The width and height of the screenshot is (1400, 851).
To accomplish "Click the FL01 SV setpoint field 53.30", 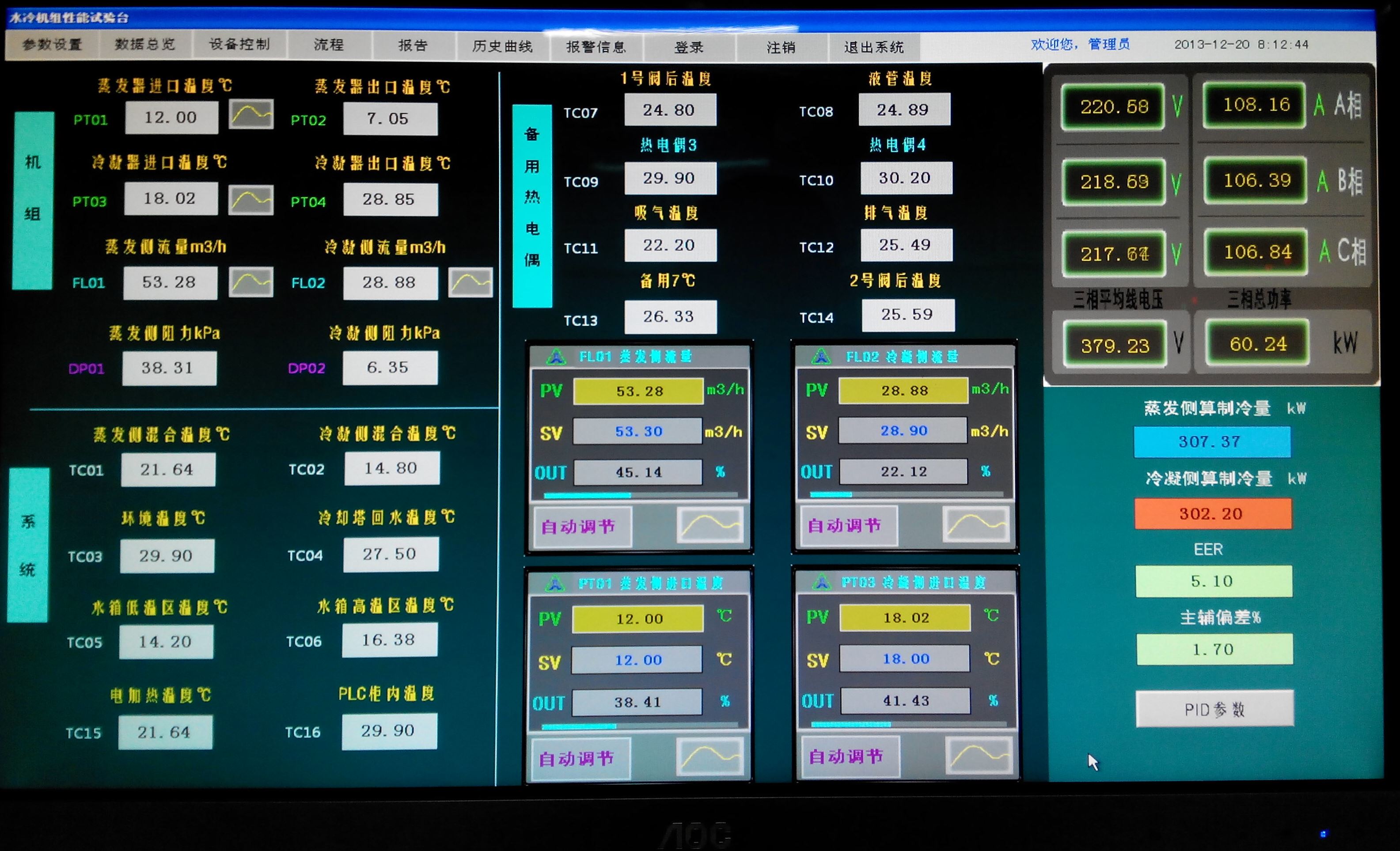I will click(x=637, y=431).
